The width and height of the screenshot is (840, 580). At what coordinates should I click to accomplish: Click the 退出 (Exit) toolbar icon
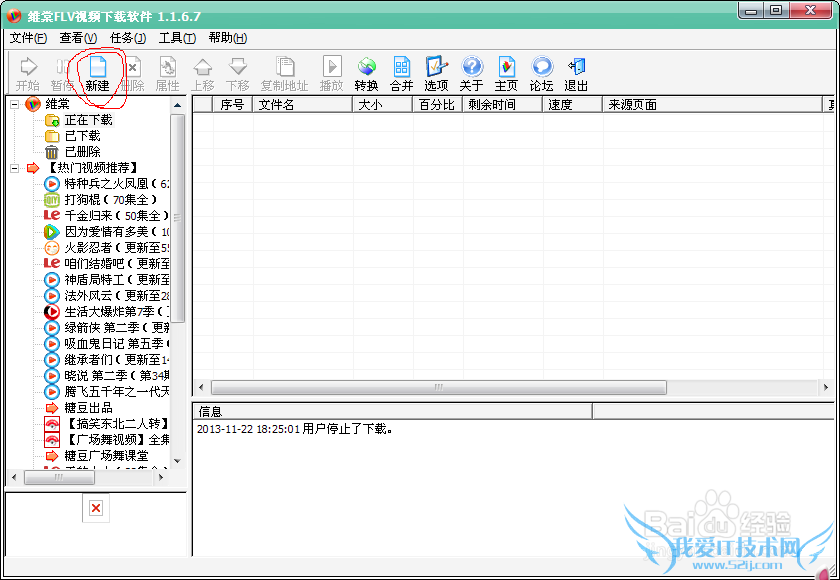[576, 73]
